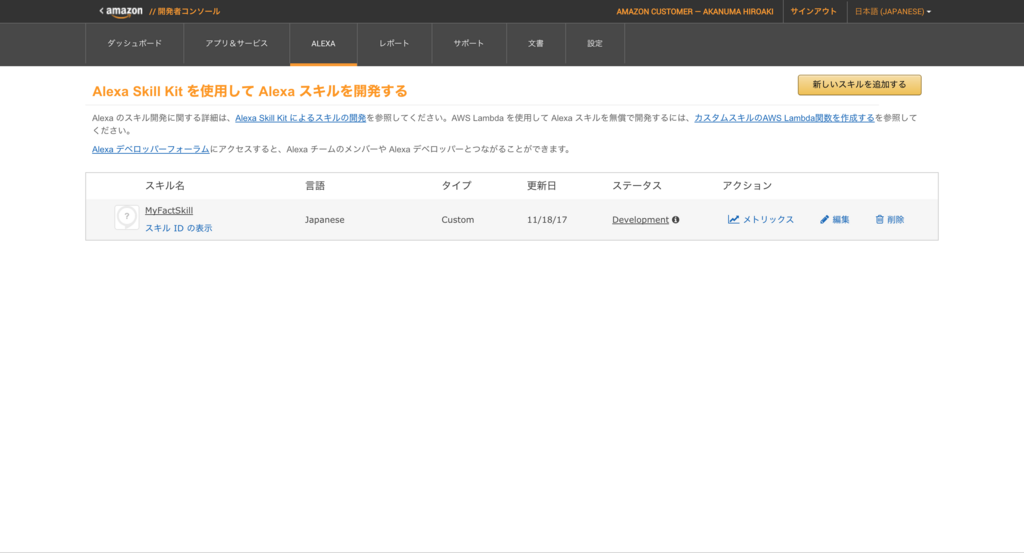Image resolution: width=1024 pixels, height=553 pixels.
Task: Click the タイプ column header
Action: 456,186
